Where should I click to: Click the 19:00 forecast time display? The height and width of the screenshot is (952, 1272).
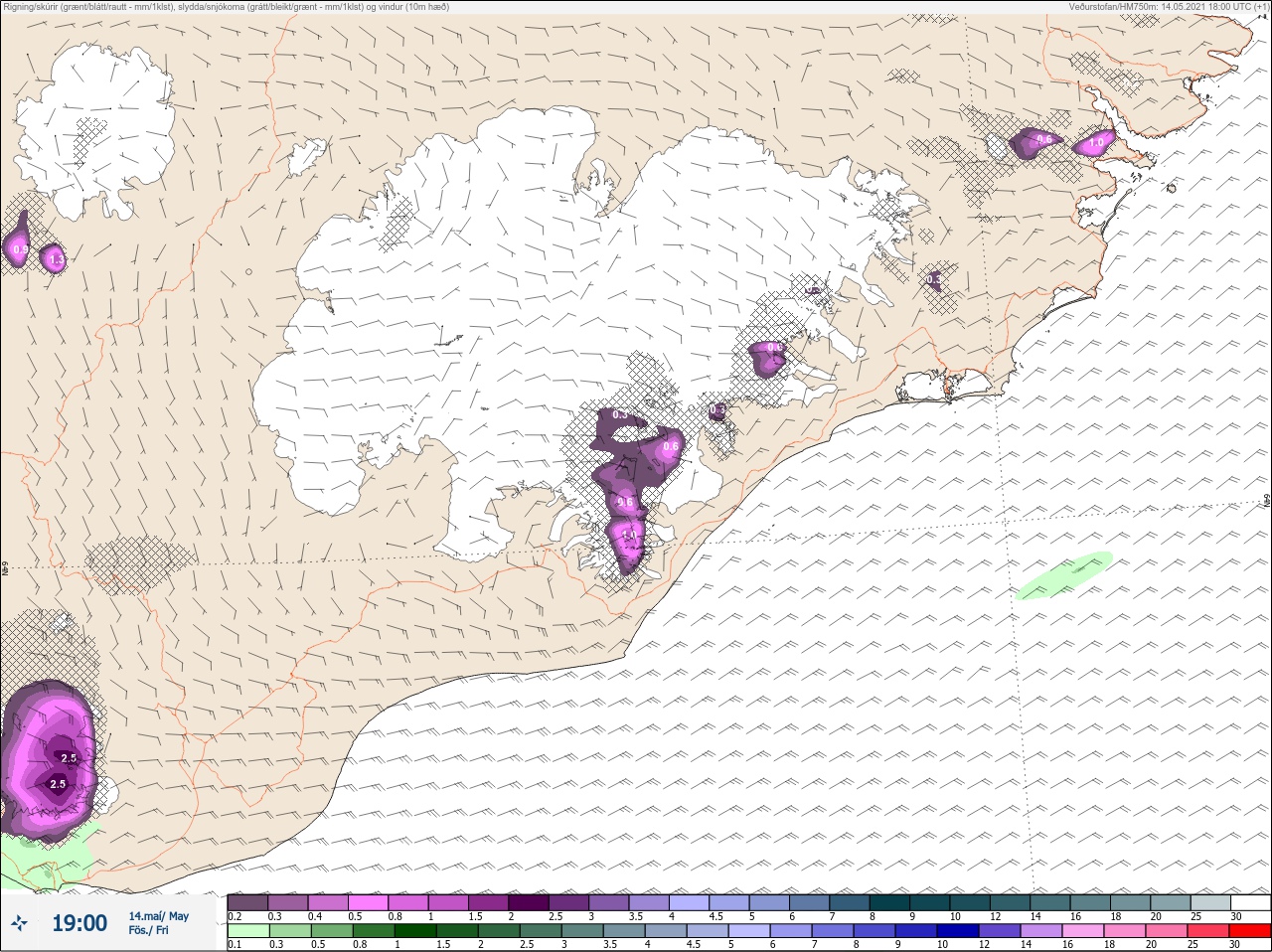79,923
